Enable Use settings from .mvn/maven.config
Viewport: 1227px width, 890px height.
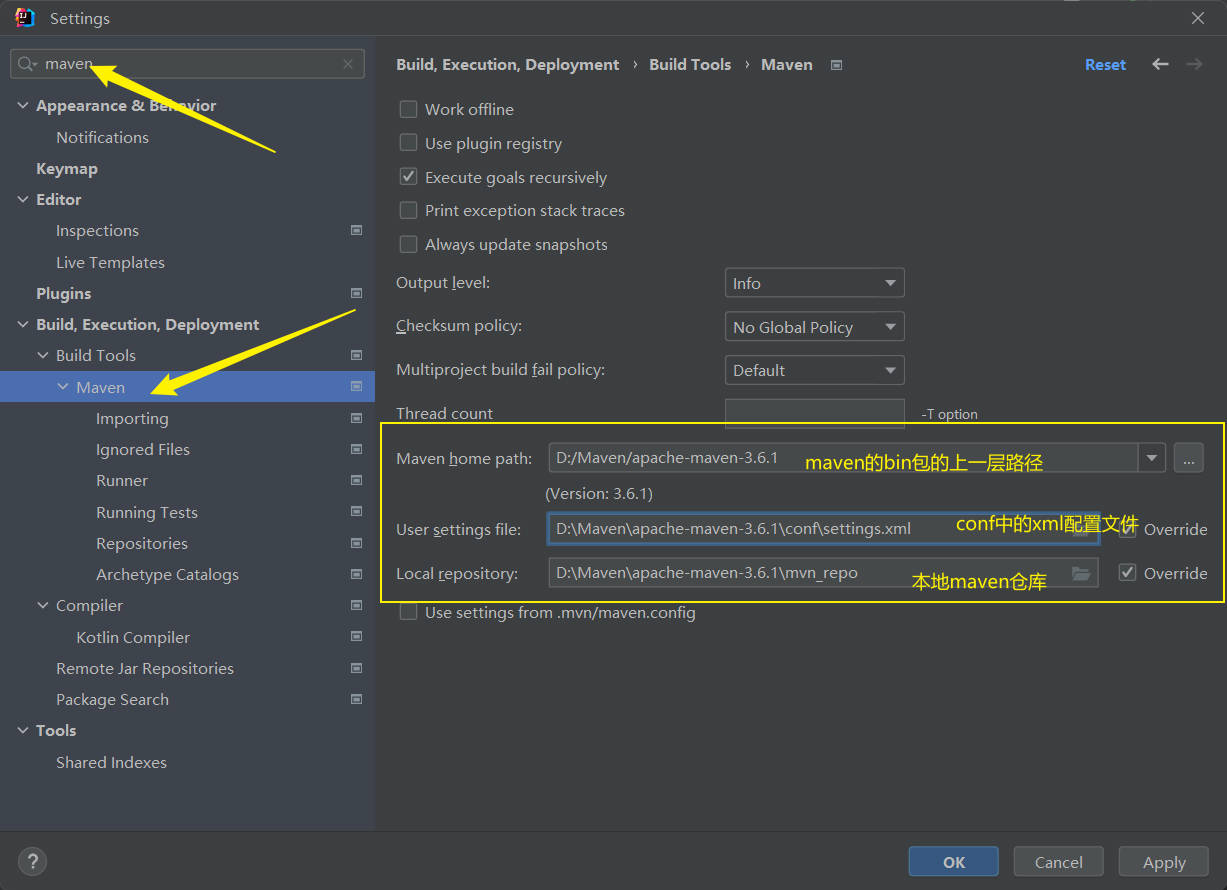(408, 612)
